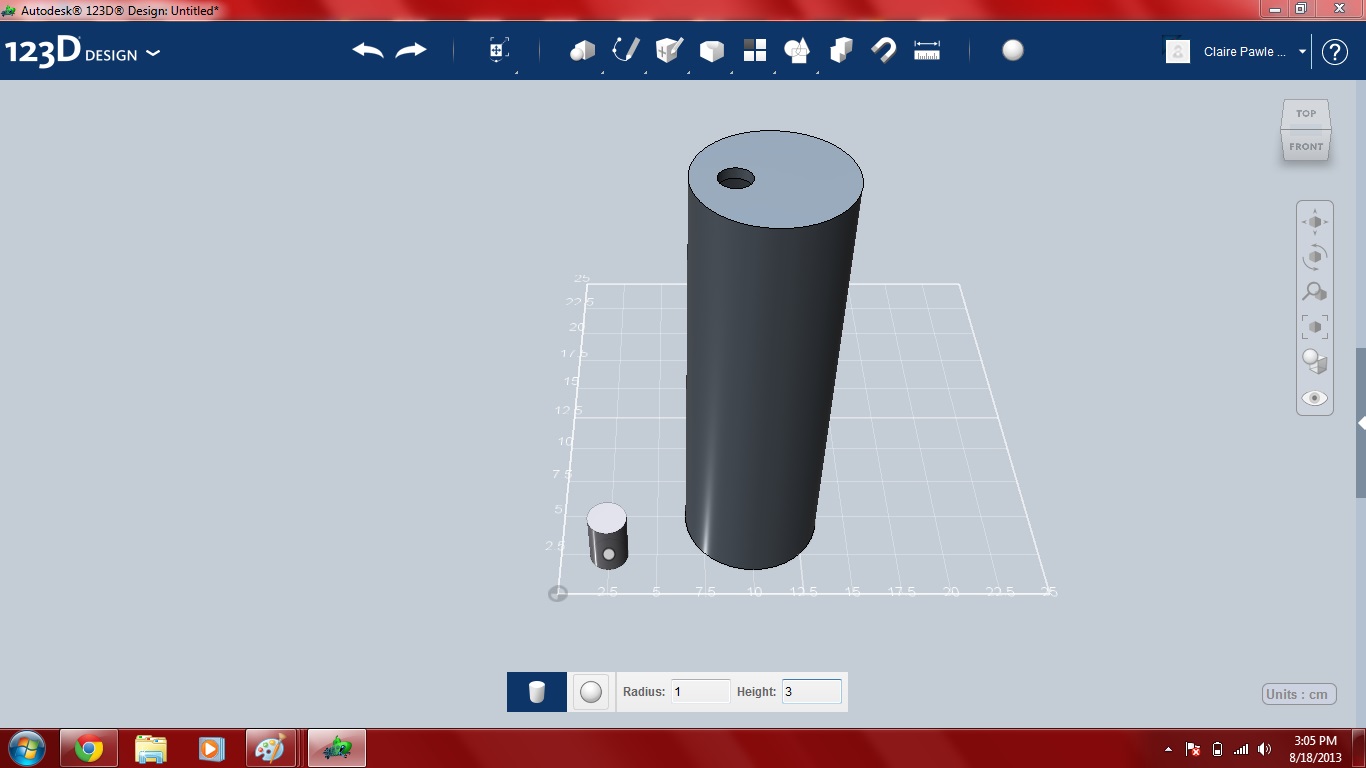Click the Height input field

(811, 691)
